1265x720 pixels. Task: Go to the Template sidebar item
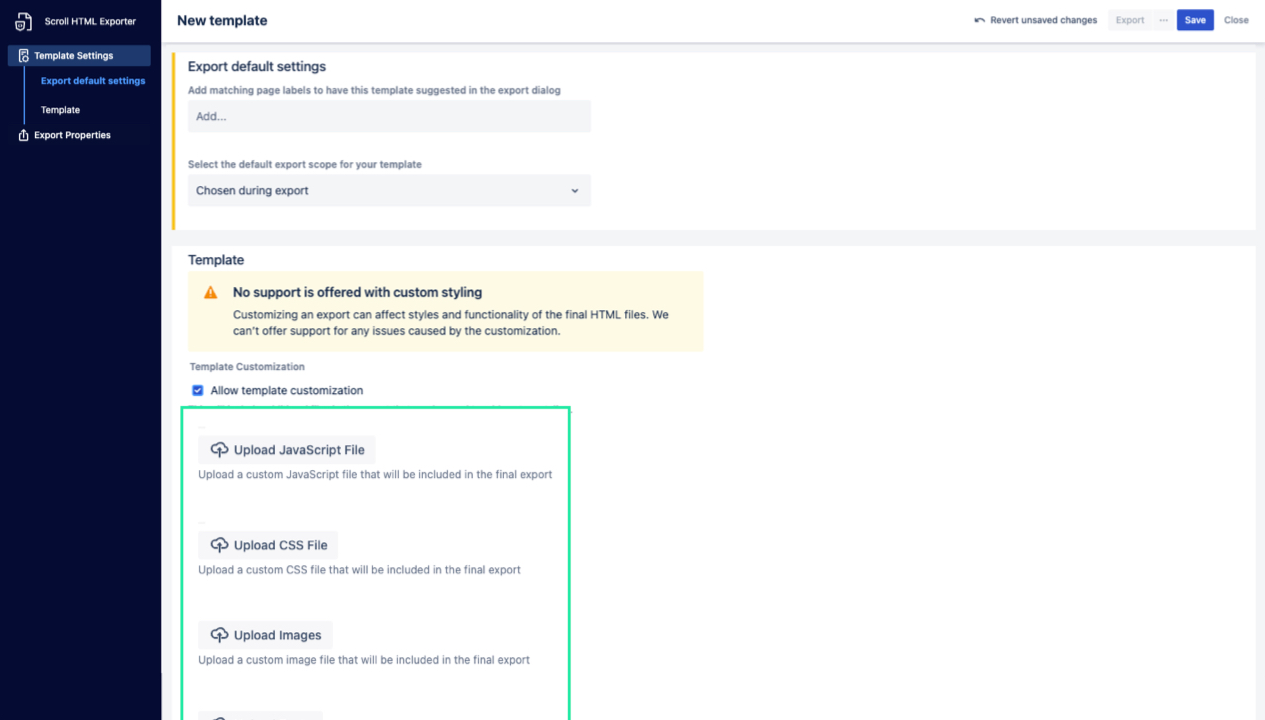coord(60,110)
